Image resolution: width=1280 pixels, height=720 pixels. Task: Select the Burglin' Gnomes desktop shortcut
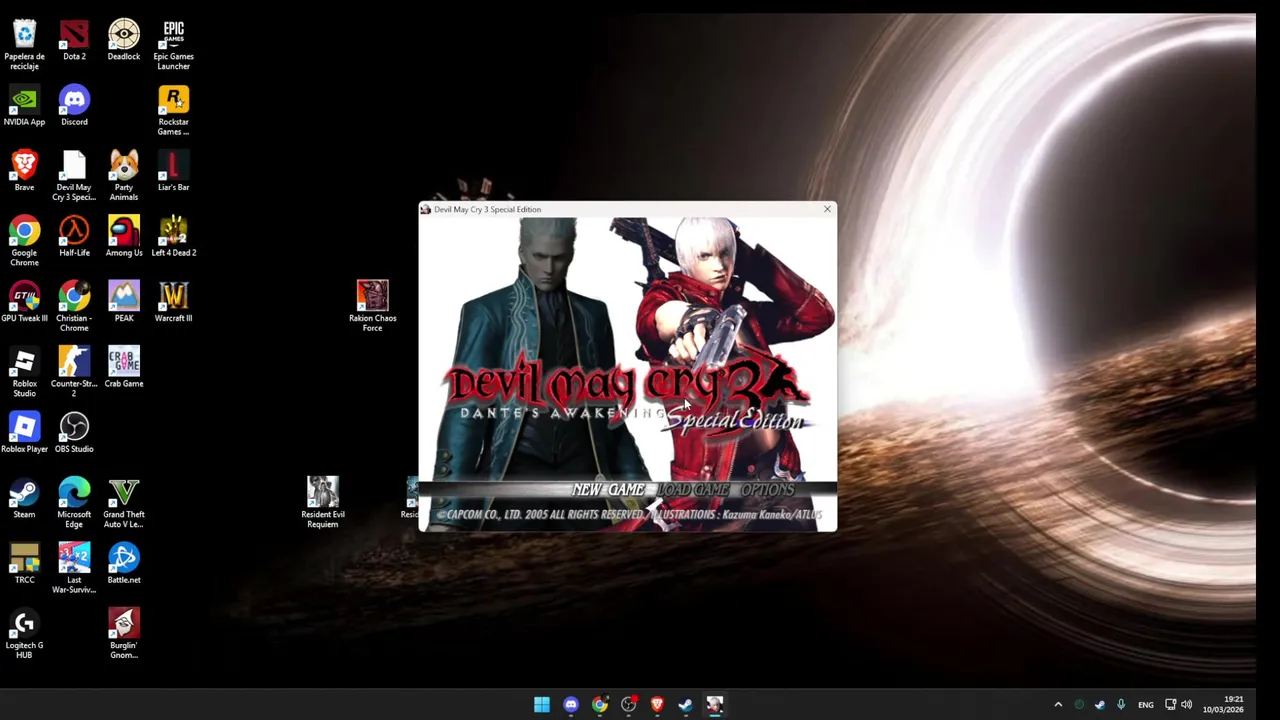point(124,634)
